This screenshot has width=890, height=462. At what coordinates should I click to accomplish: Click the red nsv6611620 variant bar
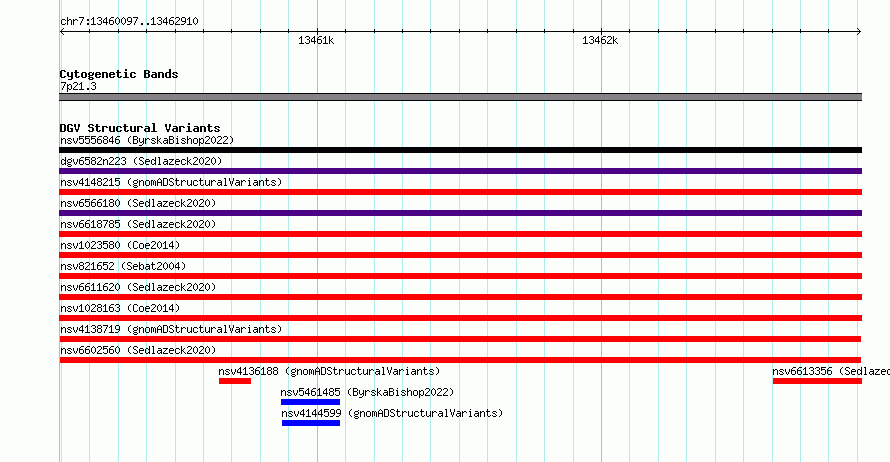coord(460,297)
